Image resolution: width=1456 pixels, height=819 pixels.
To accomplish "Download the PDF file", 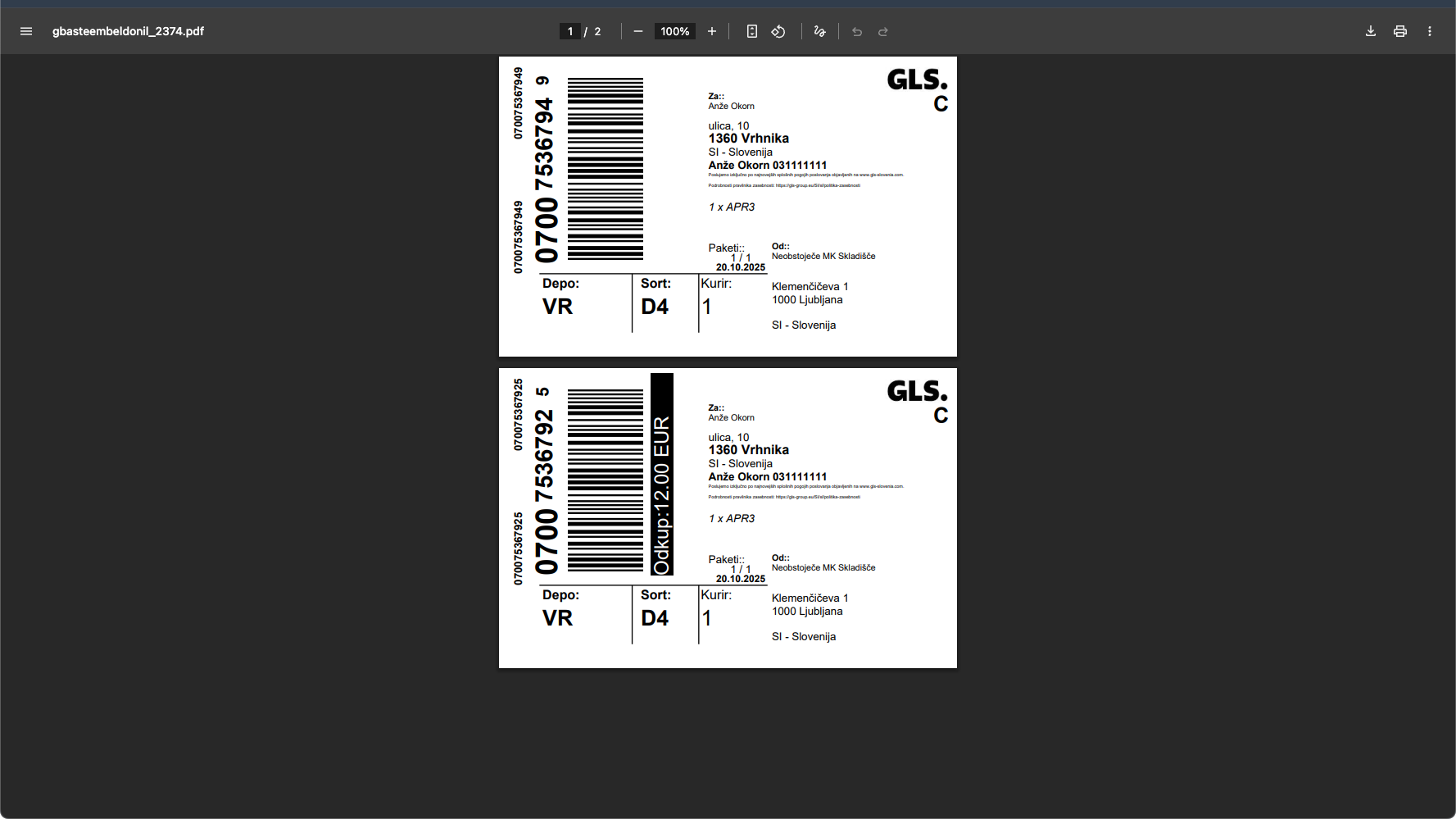I will (x=1371, y=31).
